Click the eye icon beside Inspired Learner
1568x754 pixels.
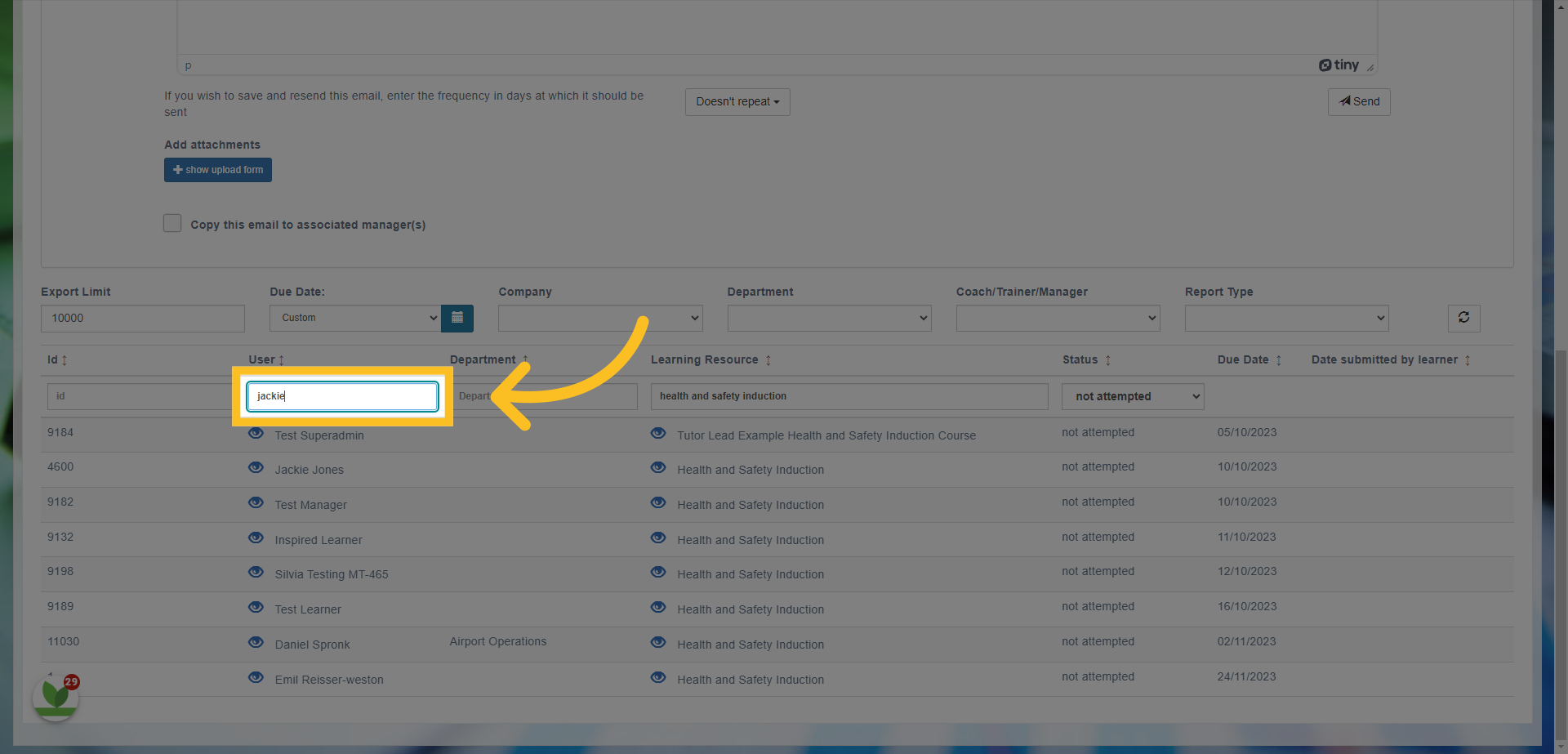click(x=256, y=538)
